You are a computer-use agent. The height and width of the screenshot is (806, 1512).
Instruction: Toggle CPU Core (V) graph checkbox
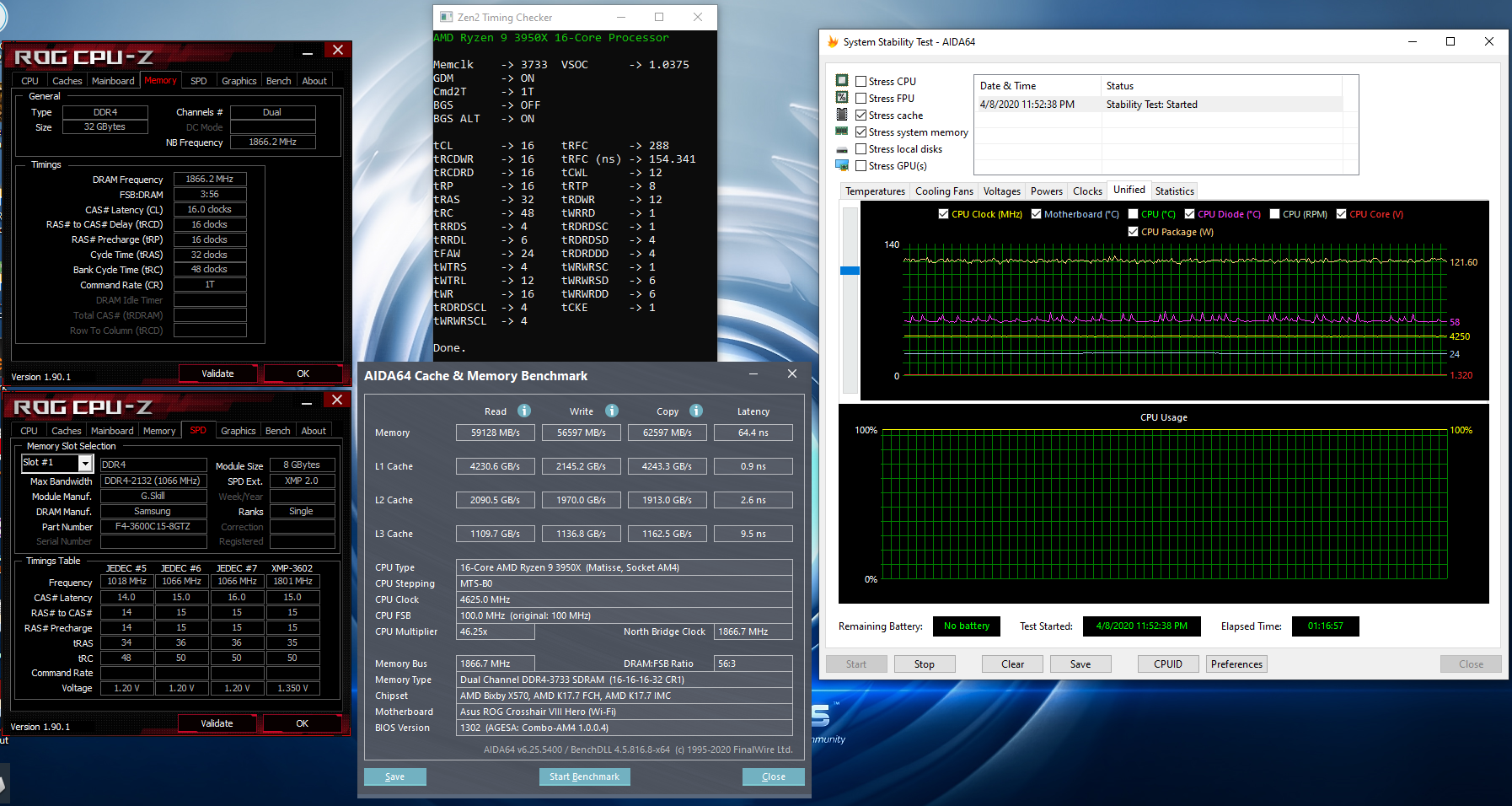pyautogui.click(x=1341, y=214)
